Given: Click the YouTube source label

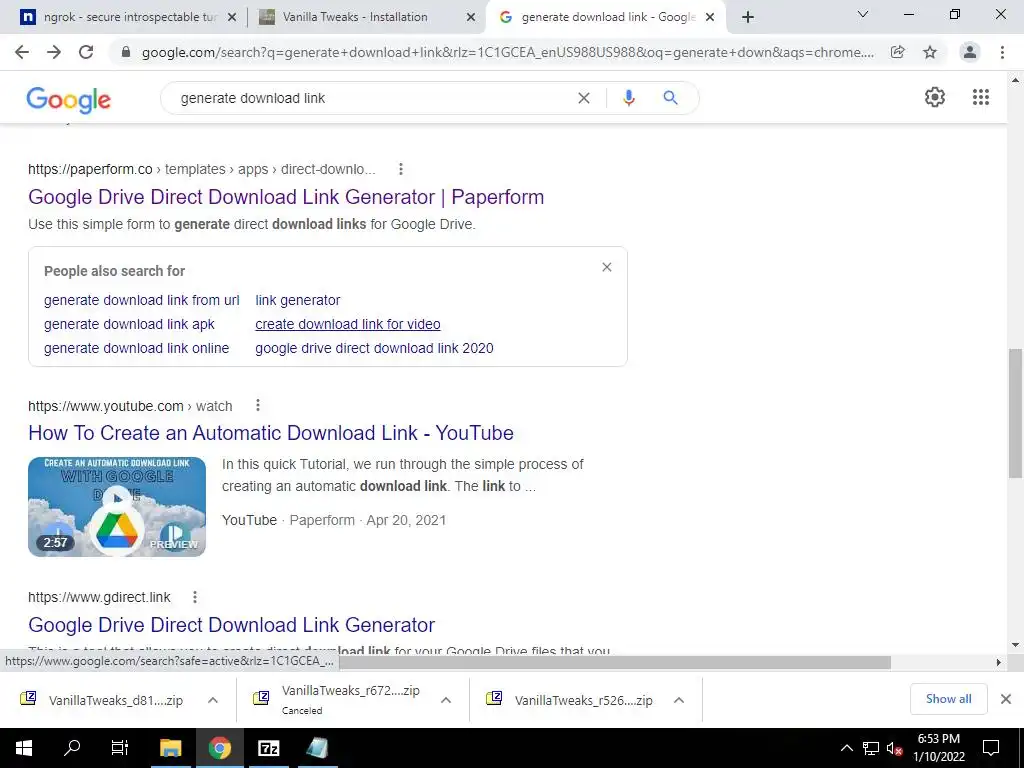Looking at the screenshot, I should 249,520.
